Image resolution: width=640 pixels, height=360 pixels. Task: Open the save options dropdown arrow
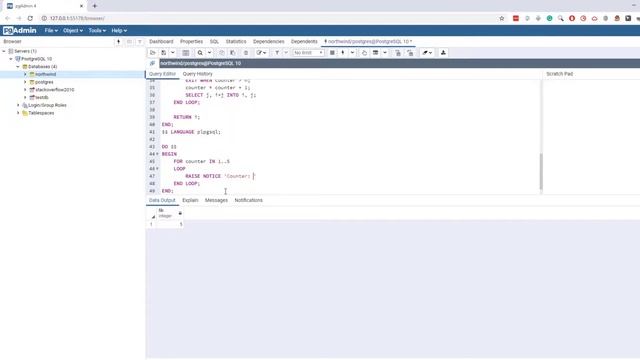point(173,53)
